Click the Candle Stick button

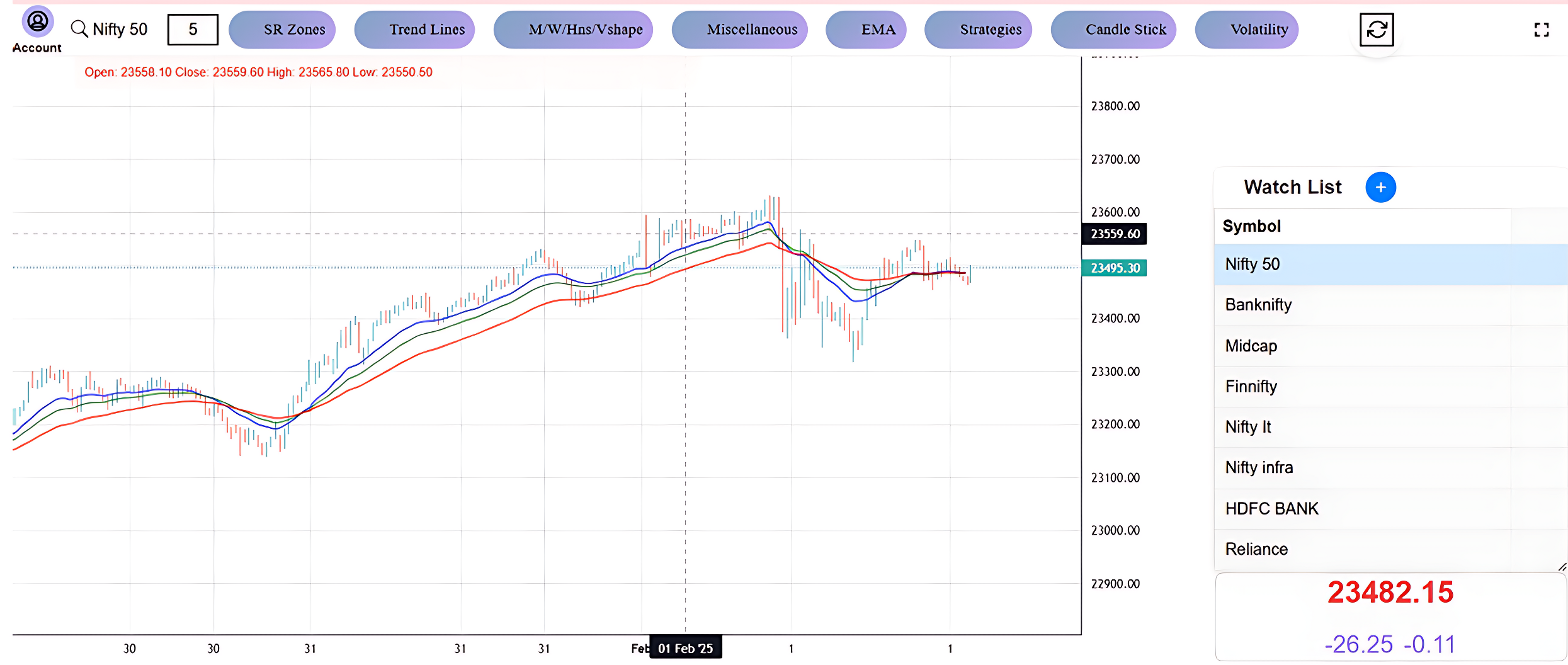click(x=1113, y=30)
